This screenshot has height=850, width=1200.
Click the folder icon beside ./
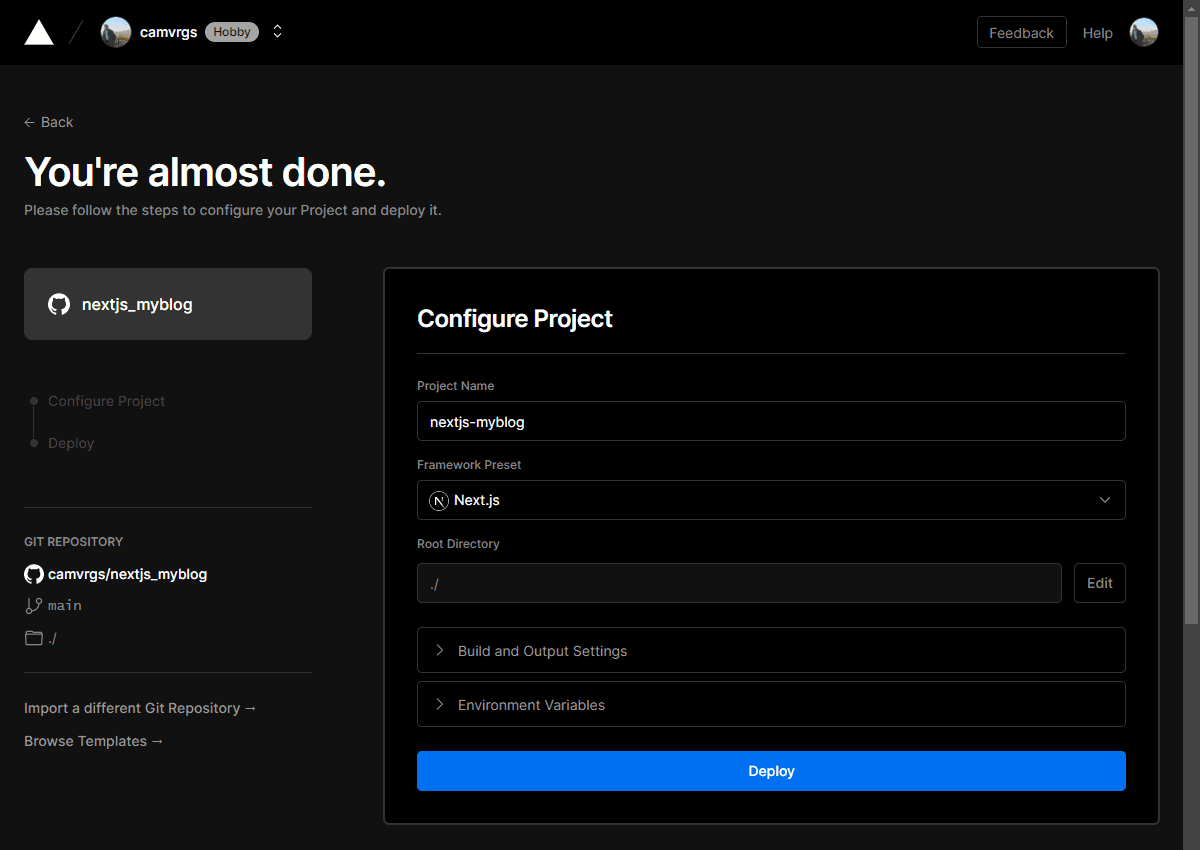click(34, 638)
